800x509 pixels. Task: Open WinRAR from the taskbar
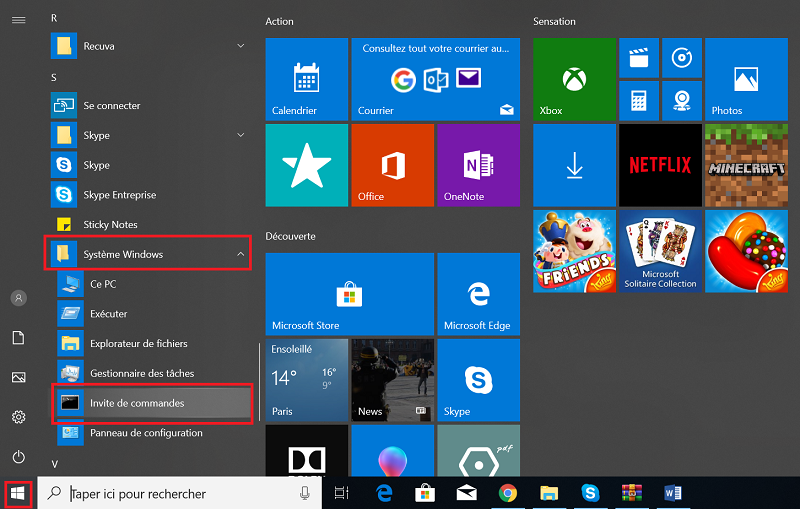tap(632, 493)
